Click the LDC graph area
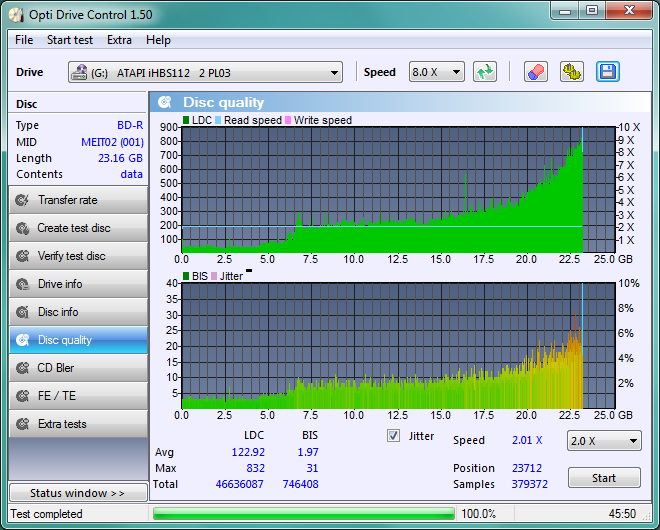The width and height of the screenshot is (660, 530). click(x=399, y=189)
